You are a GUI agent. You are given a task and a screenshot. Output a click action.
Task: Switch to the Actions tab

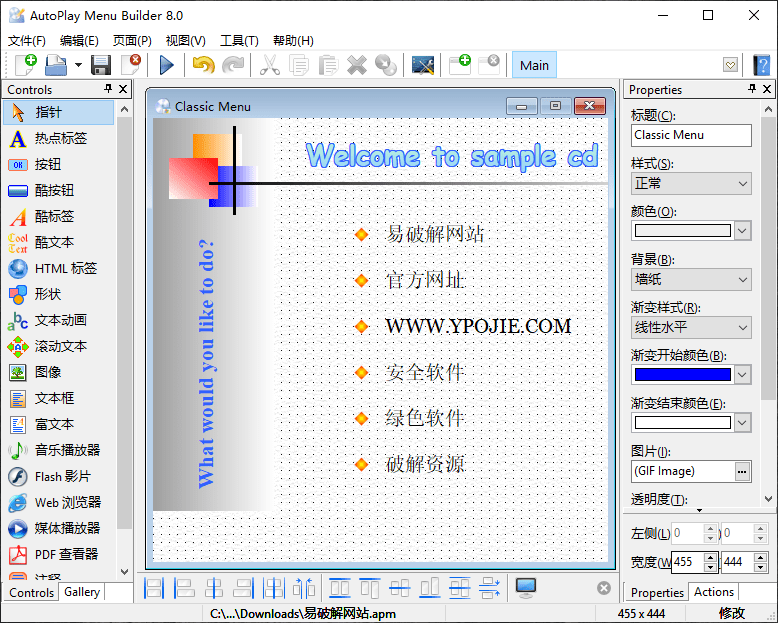(713, 592)
